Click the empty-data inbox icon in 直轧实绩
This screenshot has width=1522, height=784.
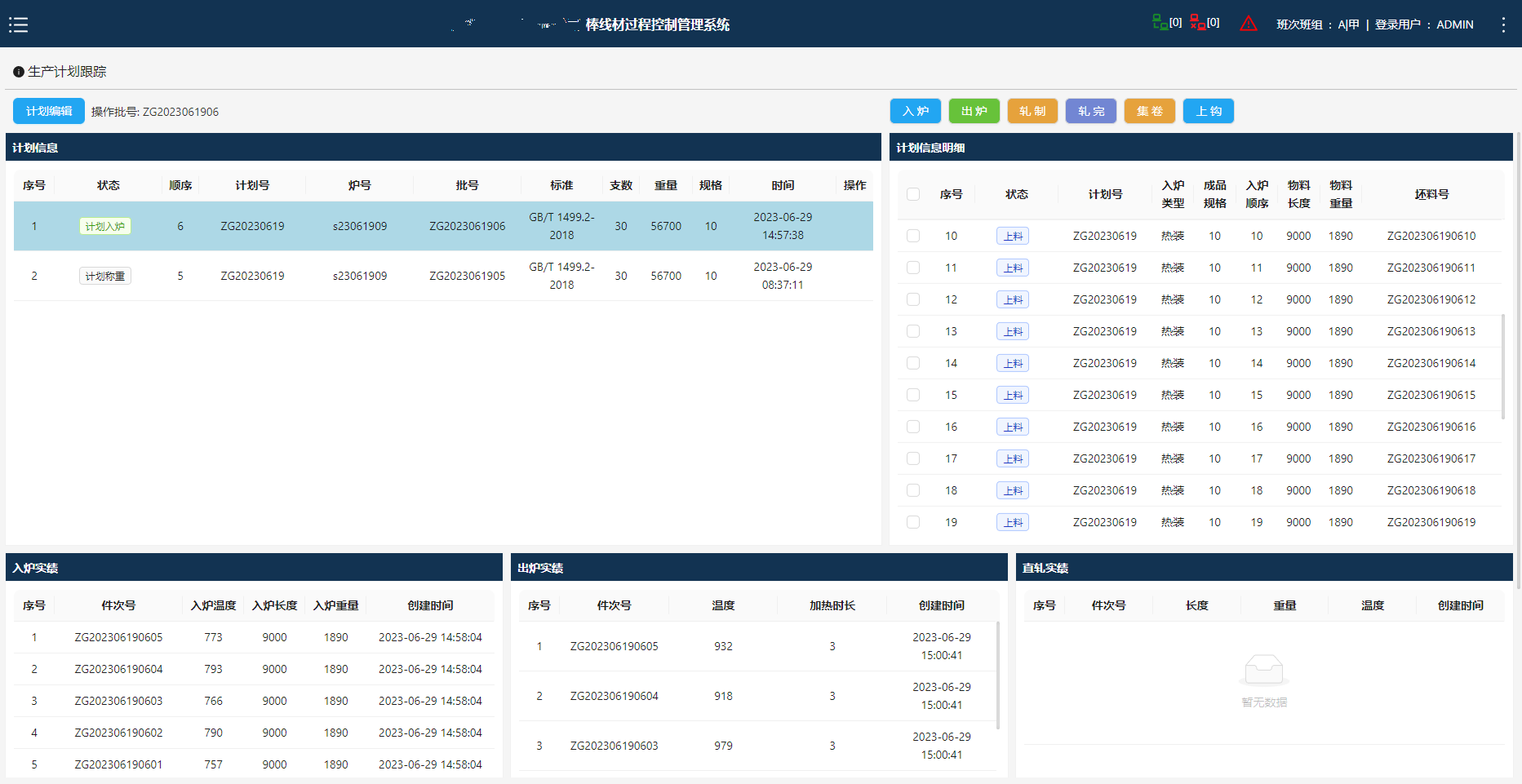(x=1264, y=671)
